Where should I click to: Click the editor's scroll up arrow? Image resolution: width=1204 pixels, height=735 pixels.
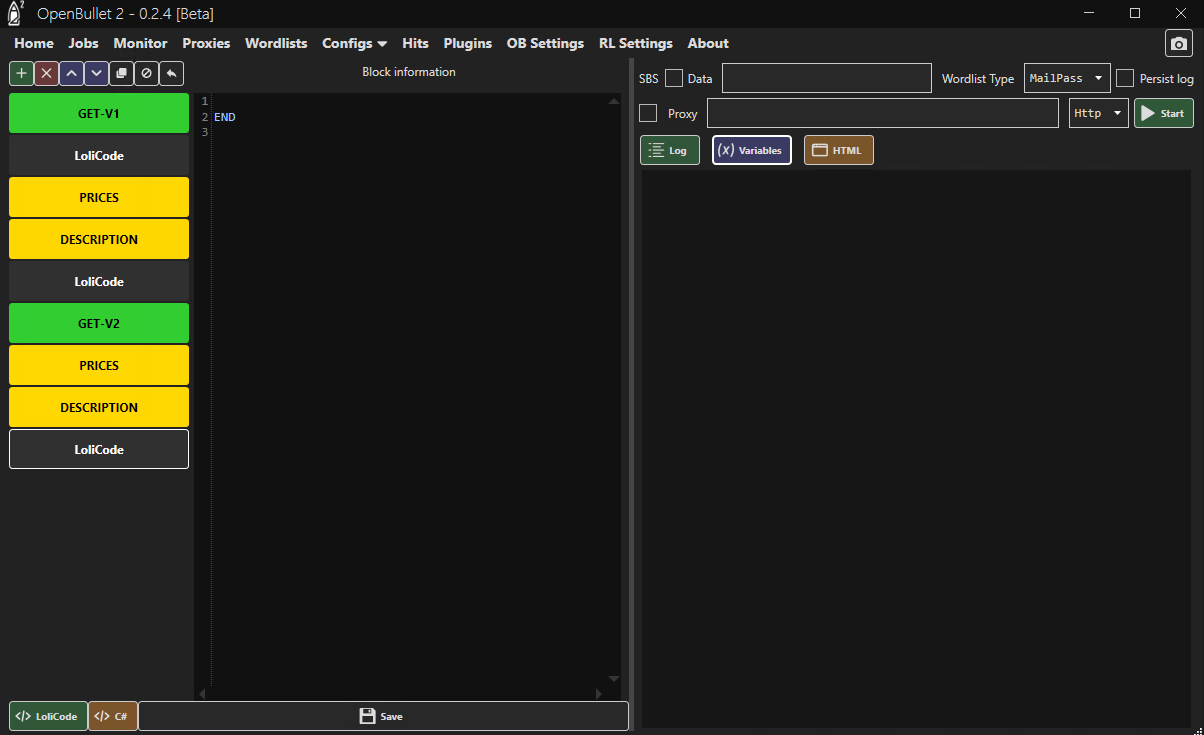614,101
